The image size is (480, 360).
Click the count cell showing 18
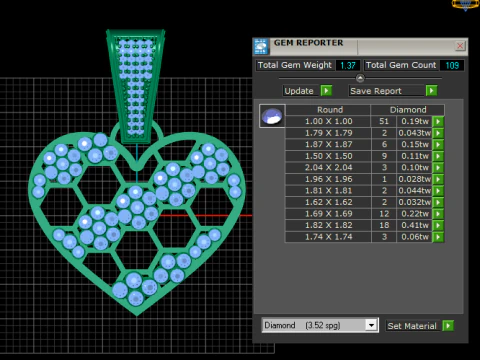(x=384, y=225)
